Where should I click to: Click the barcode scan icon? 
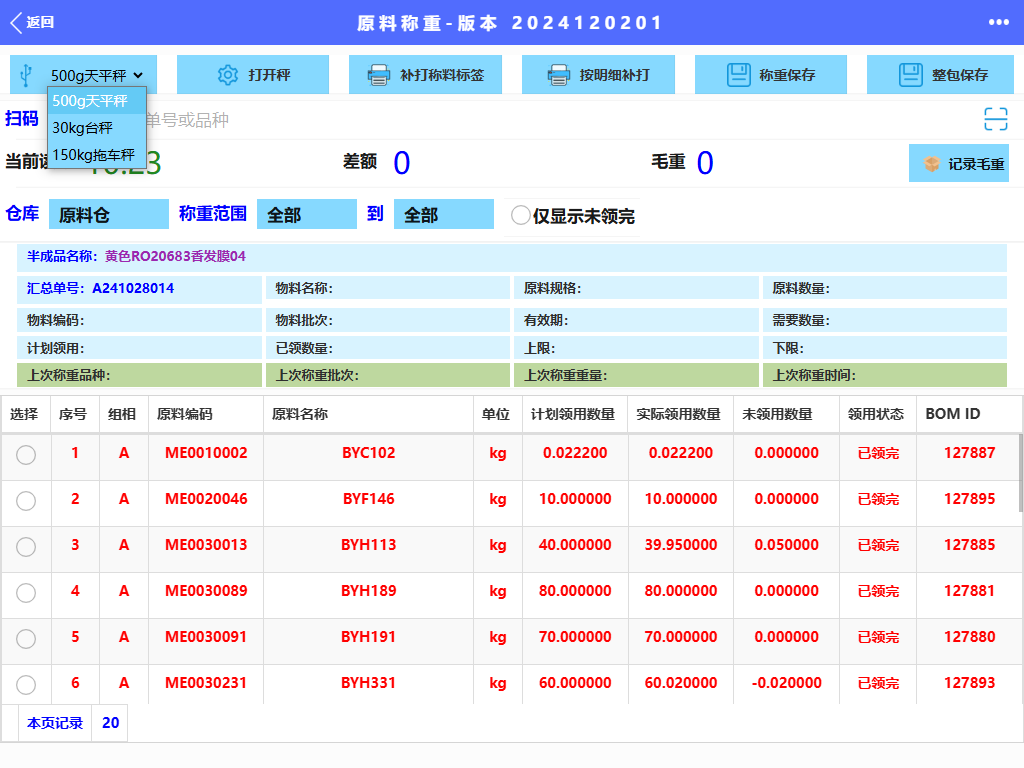coord(995,120)
